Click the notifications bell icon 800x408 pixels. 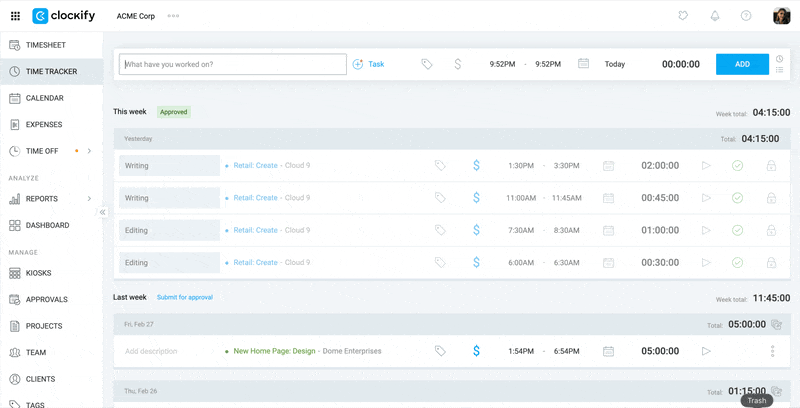pos(715,16)
